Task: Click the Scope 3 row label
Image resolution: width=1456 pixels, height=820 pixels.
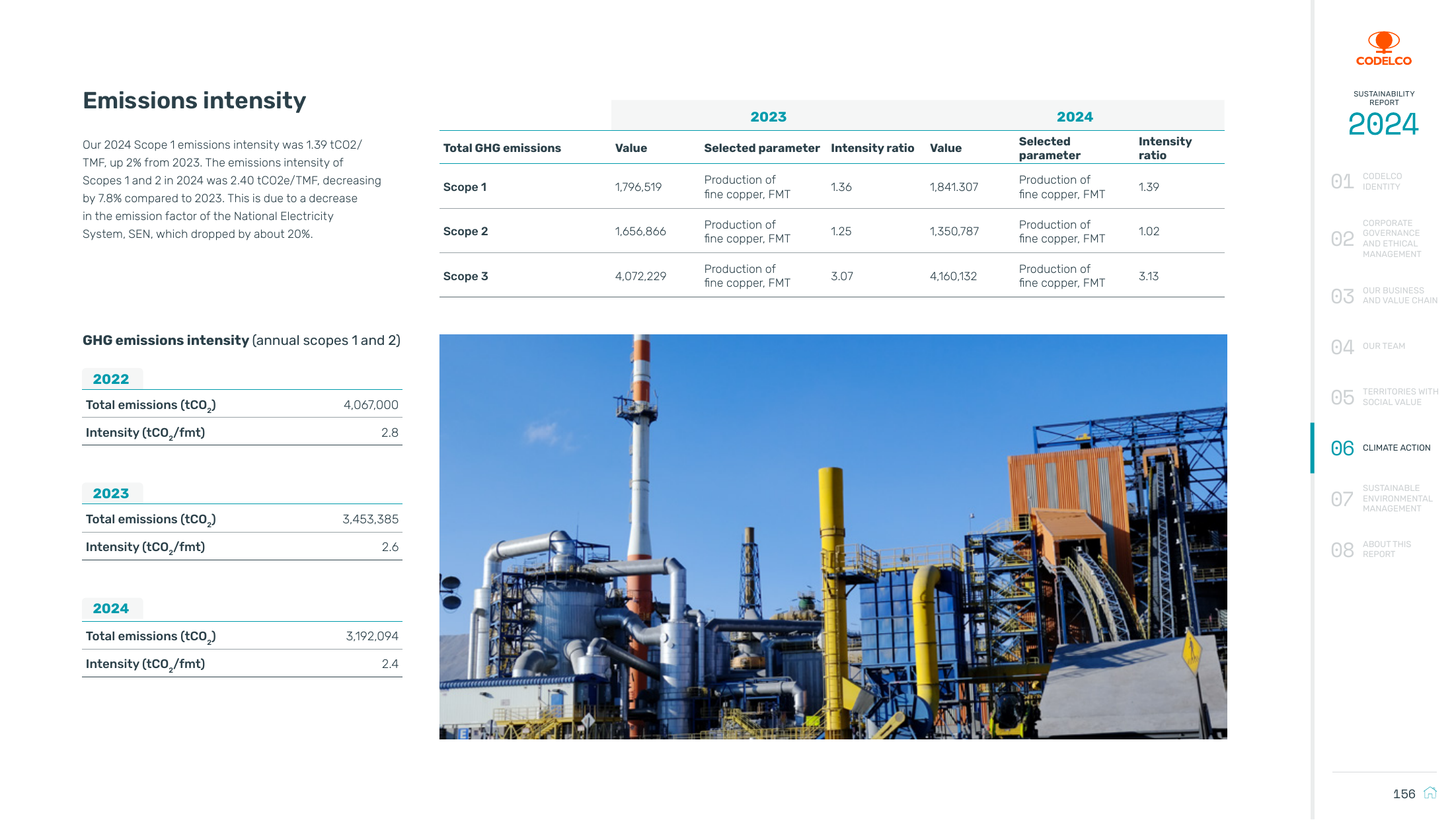Action: 465,276
